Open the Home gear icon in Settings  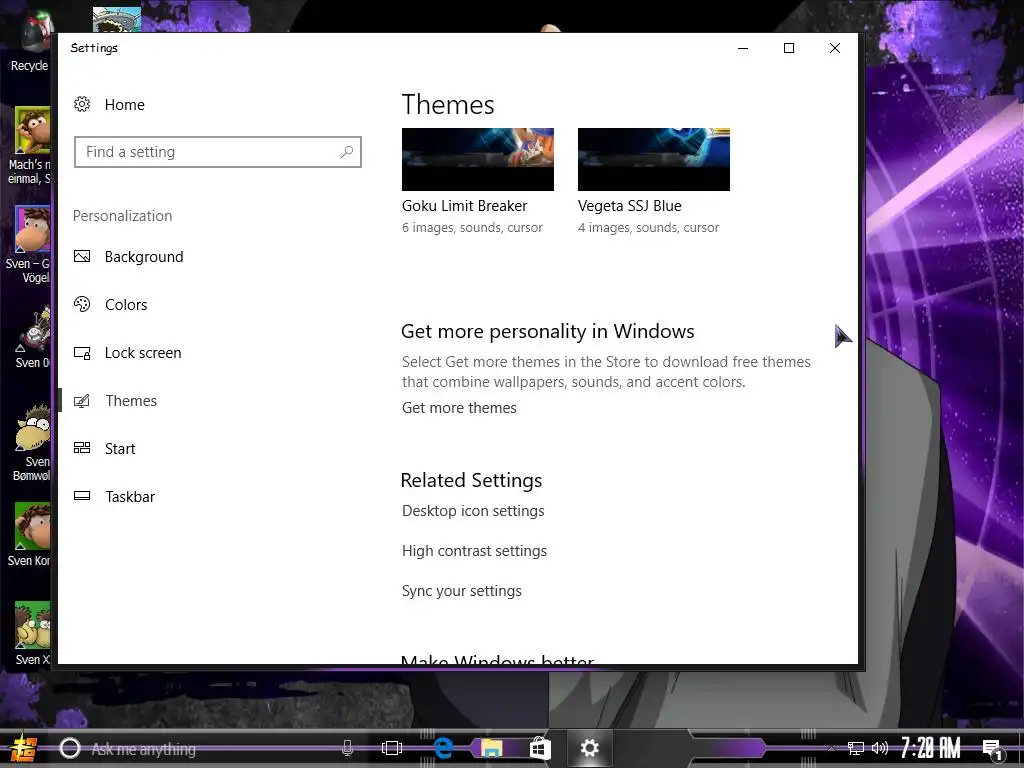[x=82, y=104]
